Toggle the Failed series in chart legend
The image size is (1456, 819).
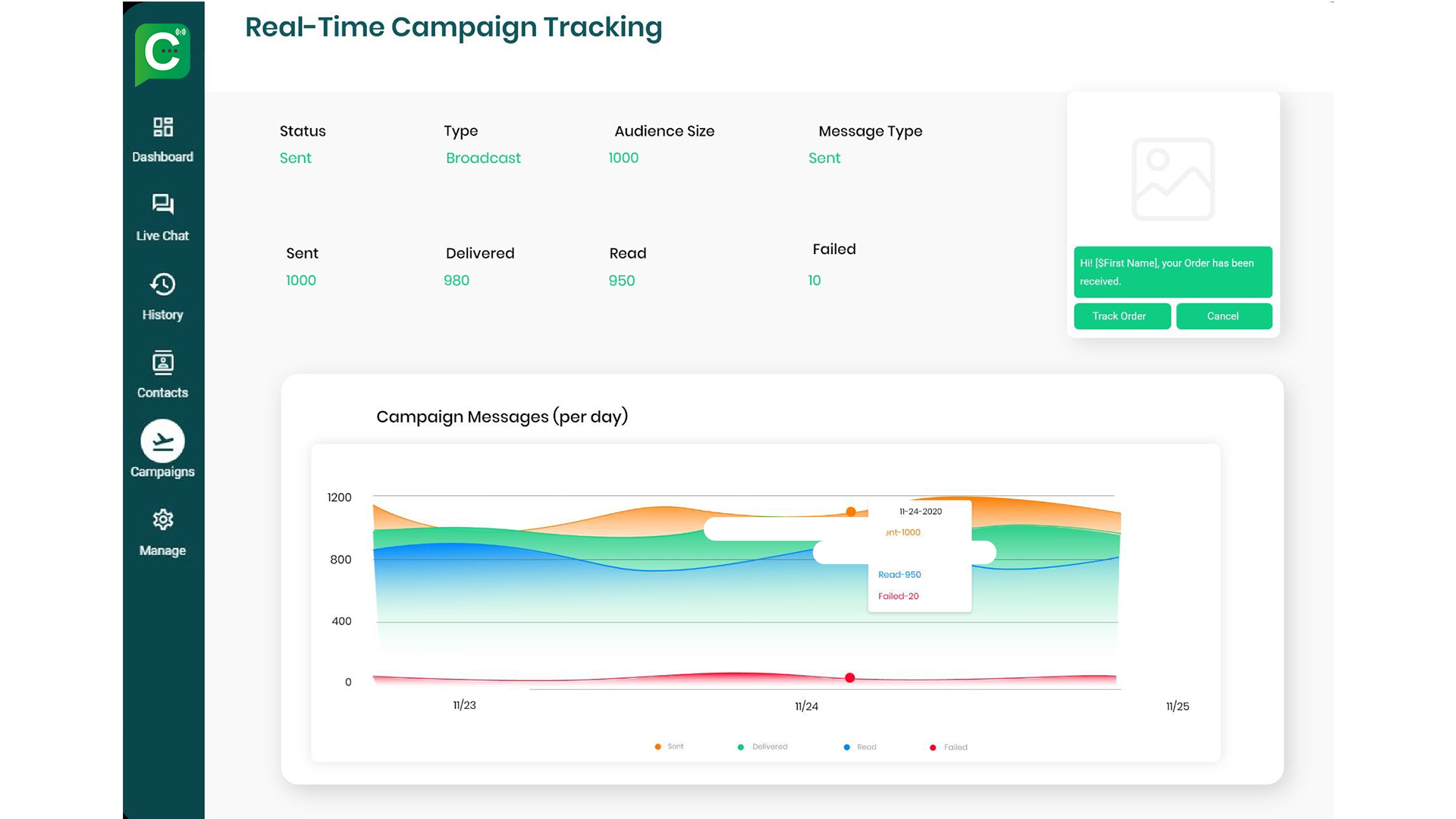[949, 747]
